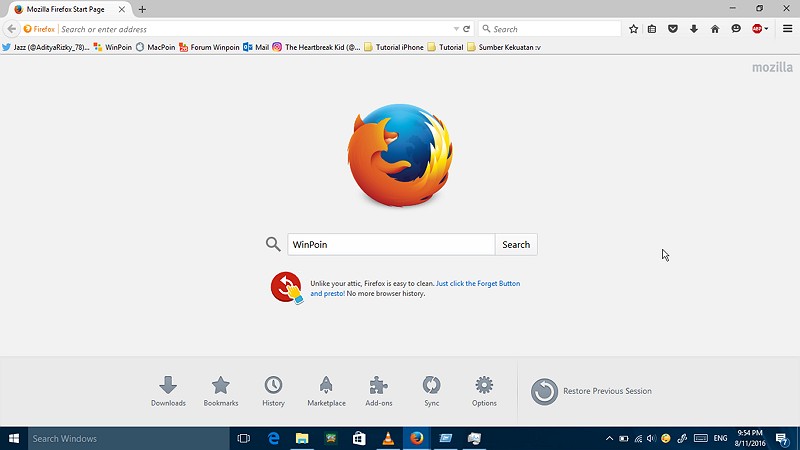
Task: Open Forum Winpoin bookmark
Action: click(209, 47)
